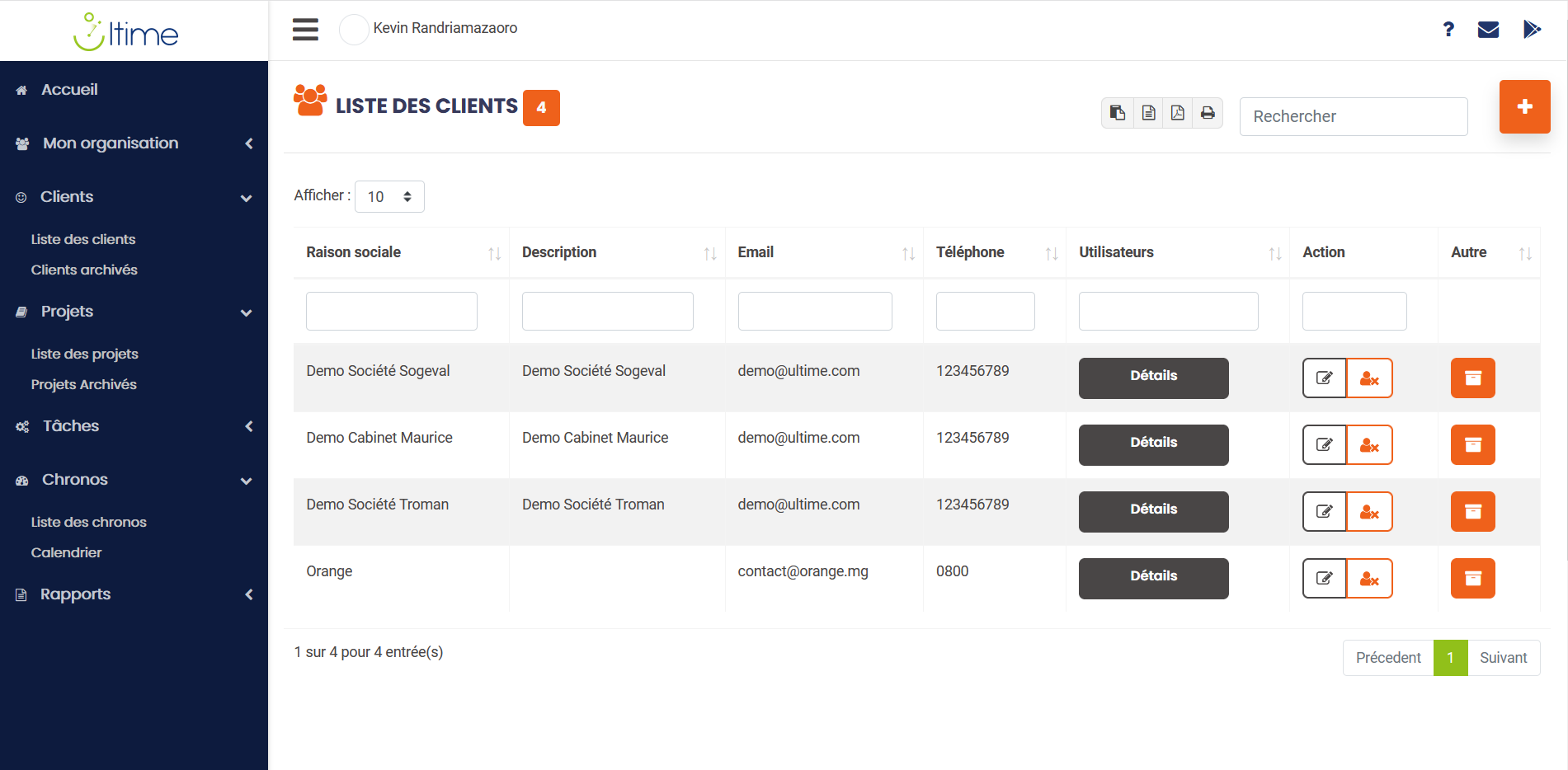Click the Rechercher search field

(1354, 116)
